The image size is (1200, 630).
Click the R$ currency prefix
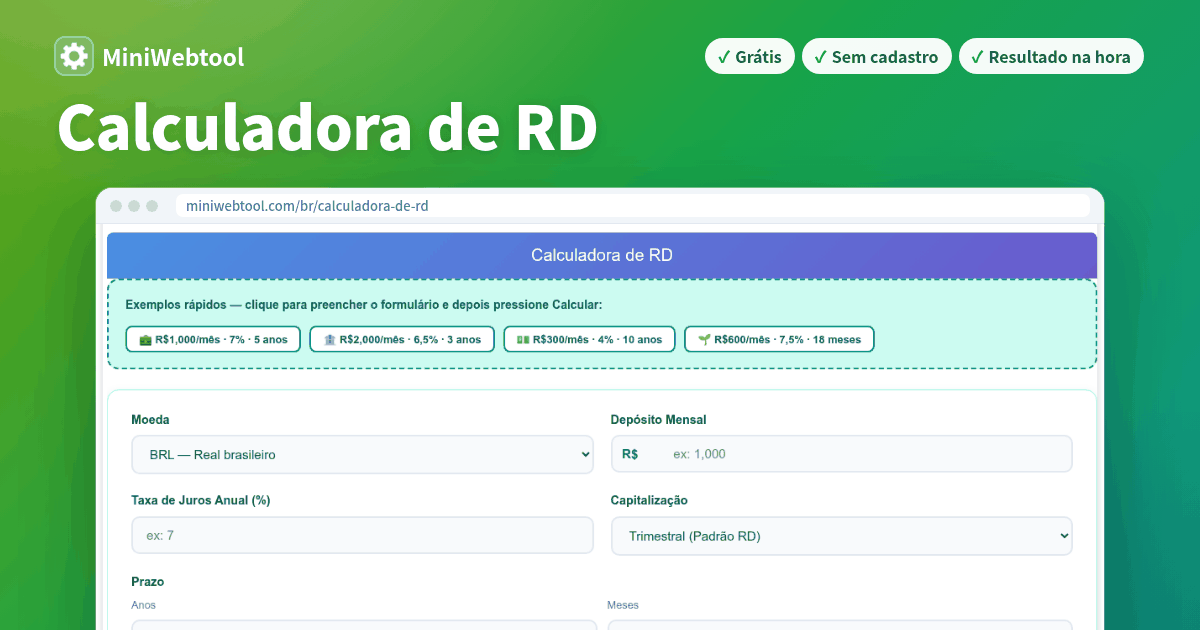click(630, 454)
